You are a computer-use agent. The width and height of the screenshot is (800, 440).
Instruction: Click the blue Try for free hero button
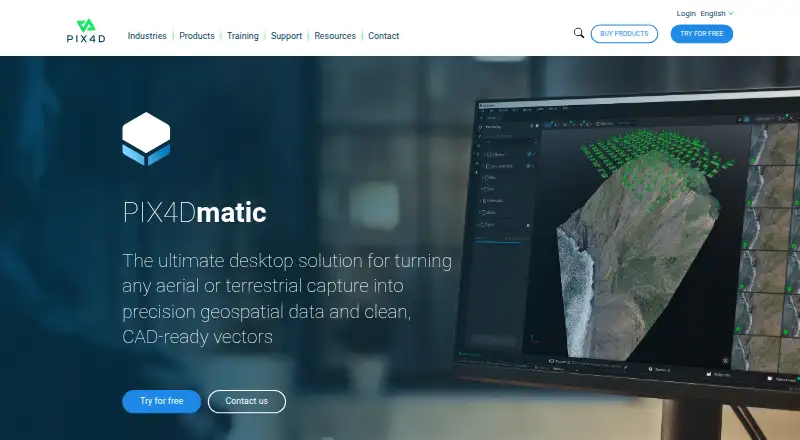[x=162, y=401]
